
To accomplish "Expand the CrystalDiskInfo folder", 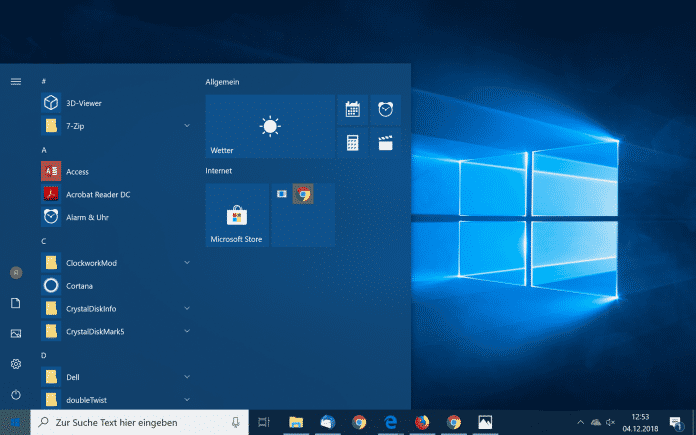I will click(x=187, y=308).
